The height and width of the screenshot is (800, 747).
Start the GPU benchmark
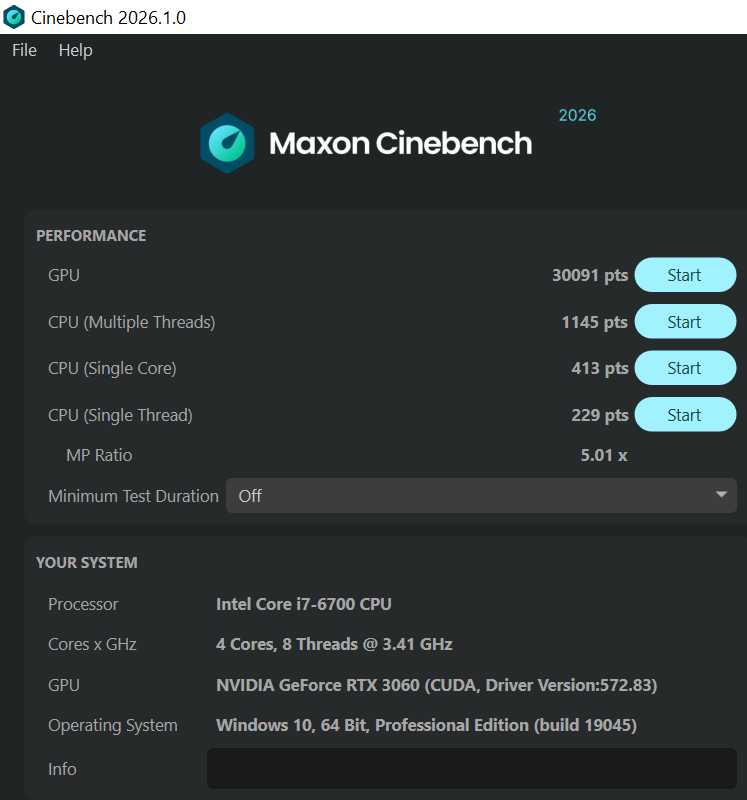click(x=685, y=275)
